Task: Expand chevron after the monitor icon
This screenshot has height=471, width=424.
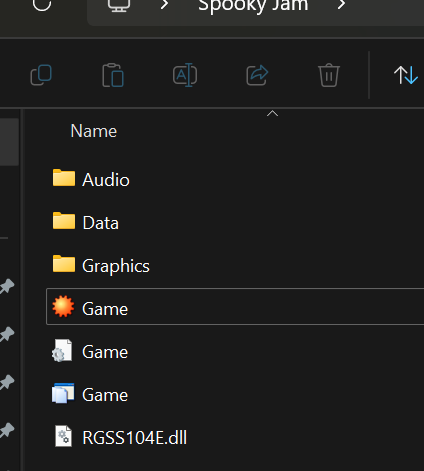Action: point(164,5)
